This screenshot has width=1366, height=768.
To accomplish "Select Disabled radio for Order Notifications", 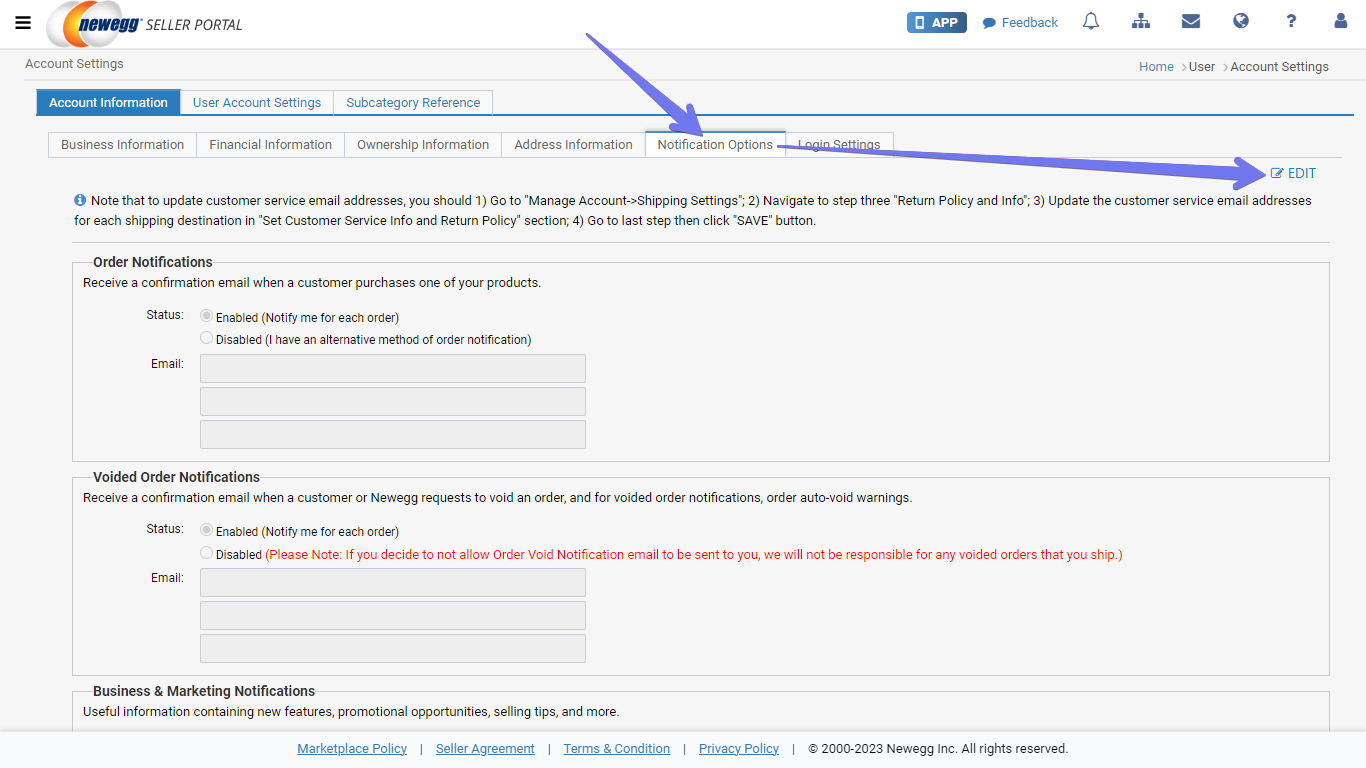I will [x=207, y=338].
